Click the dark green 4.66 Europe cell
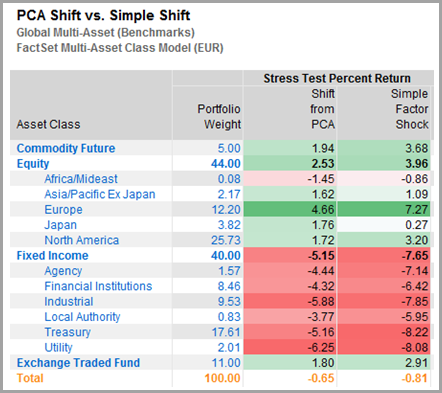The image size is (442, 393). pos(290,210)
